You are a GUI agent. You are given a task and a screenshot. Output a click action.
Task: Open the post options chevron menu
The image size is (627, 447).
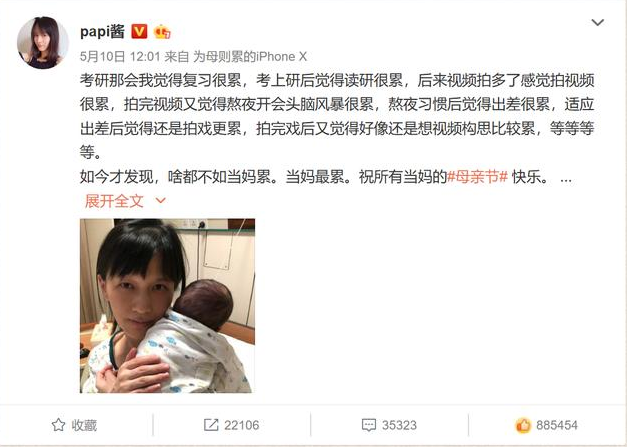coord(598,22)
